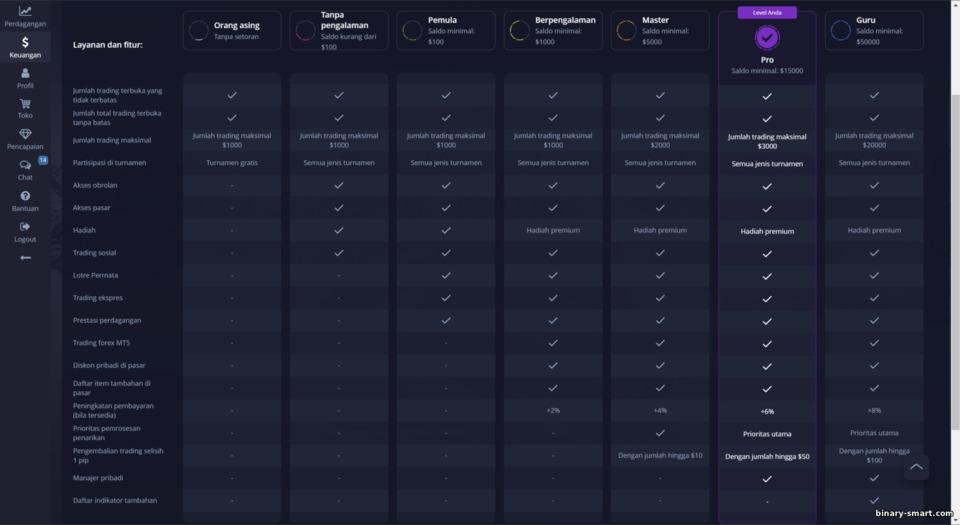Screen dimensions: 960x525
Task: Select the Tanpa pengalaman level card
Action: click(339, 31)
